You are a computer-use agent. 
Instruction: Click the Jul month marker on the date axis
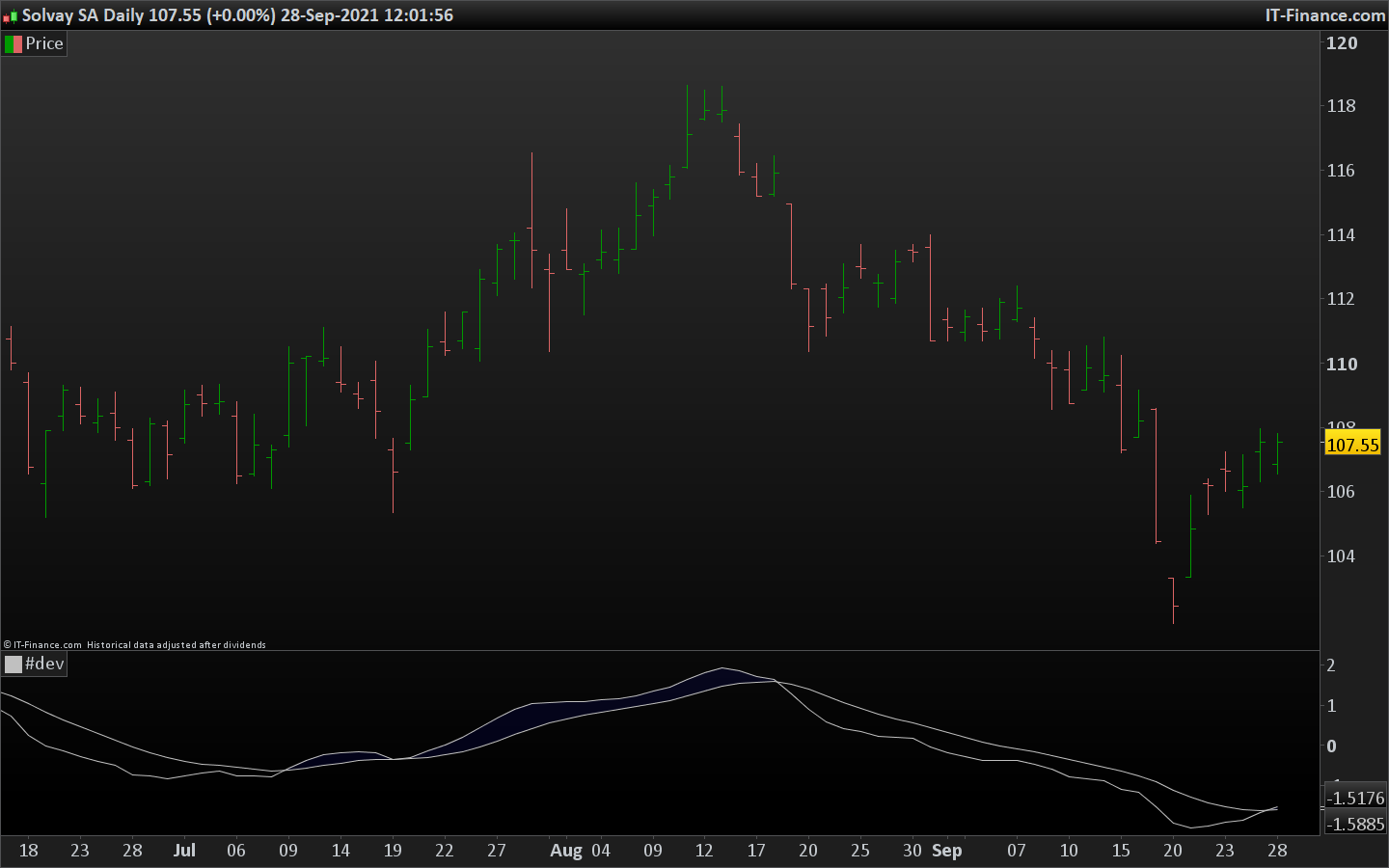tap(184, 851)
